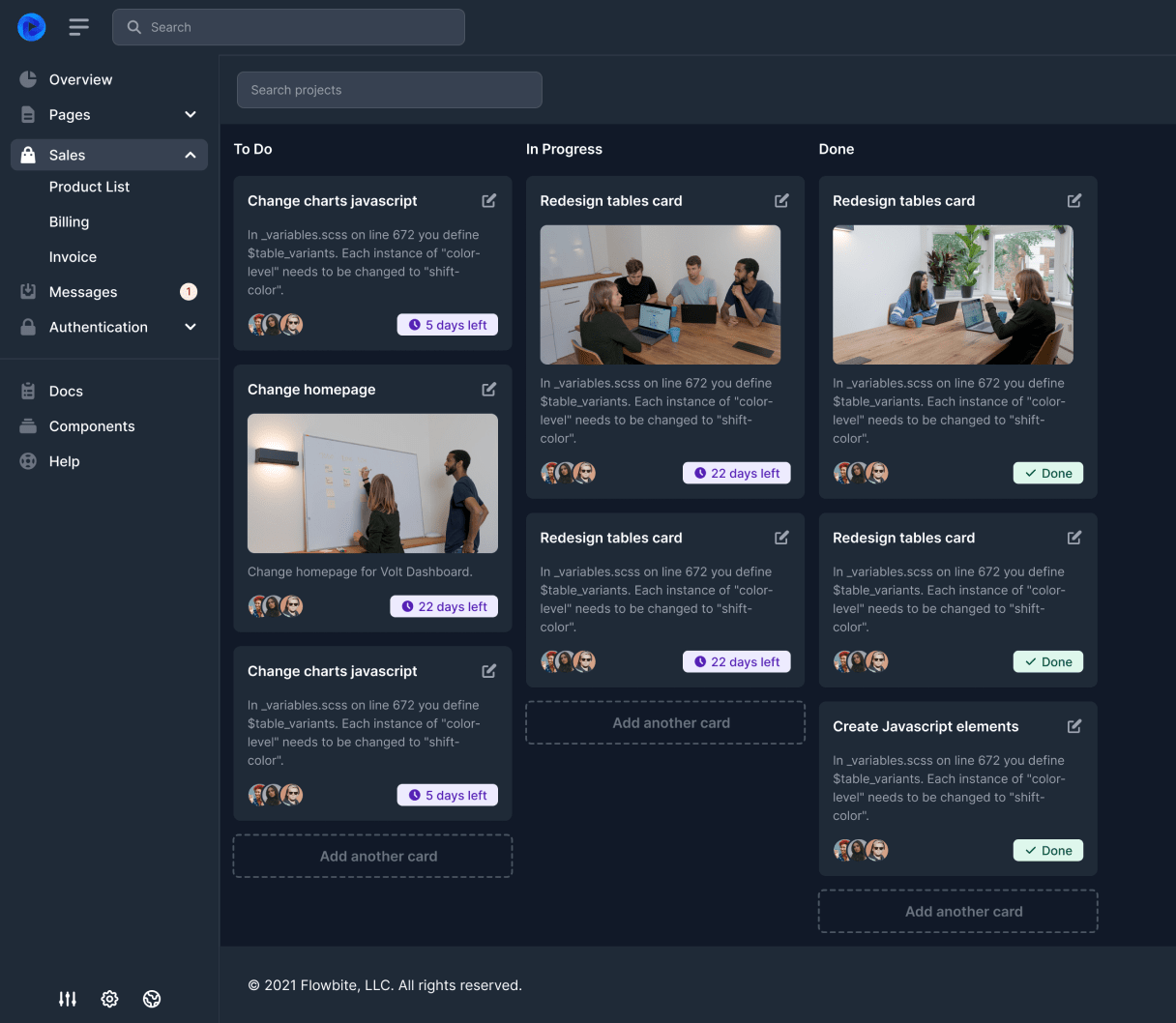Expand the Pages menu chevron
Viewport: 1176px width, 1023px height.
click(191, 114)
